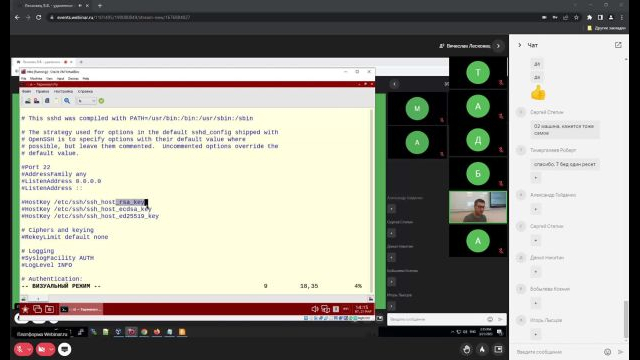Toggle the red microphone mute button
Image resolution: width=640 pixels, height=360 pixels.
[20, 349]
